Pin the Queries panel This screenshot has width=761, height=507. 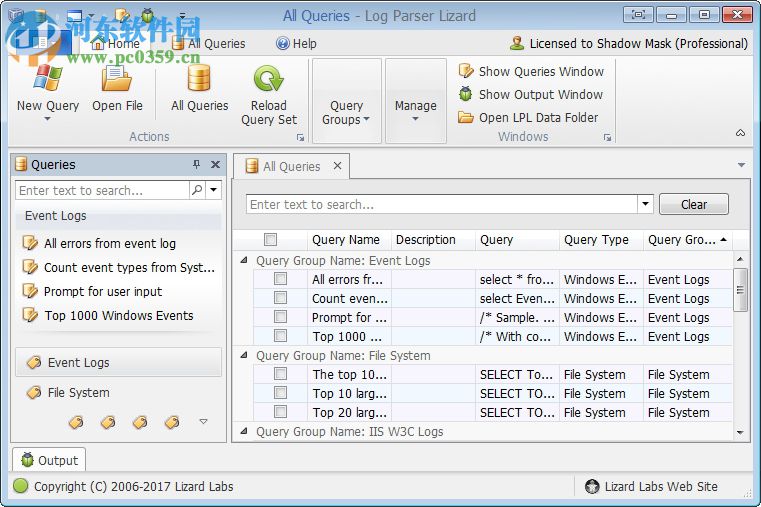point(196,164)
